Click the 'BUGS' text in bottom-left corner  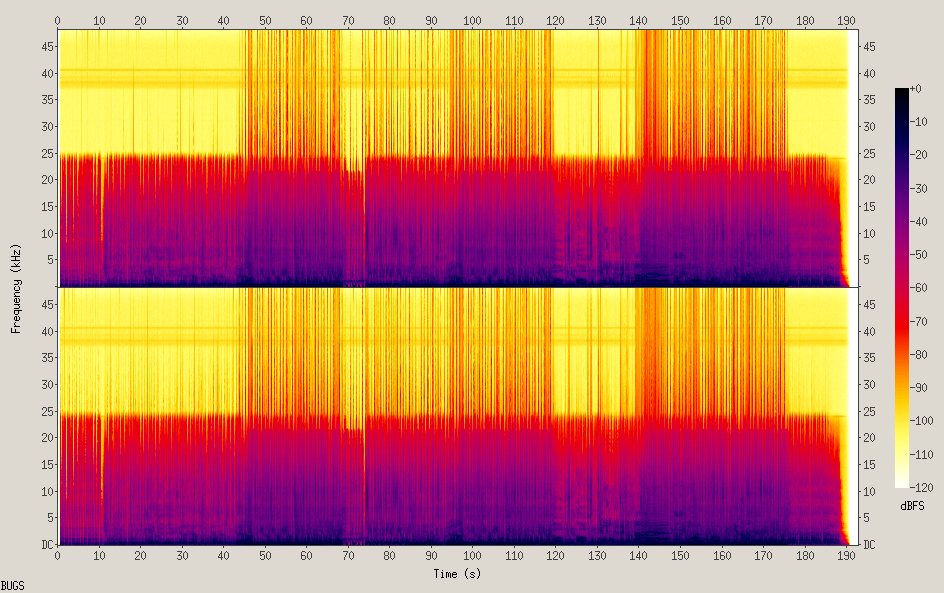[x=13, y=585]
